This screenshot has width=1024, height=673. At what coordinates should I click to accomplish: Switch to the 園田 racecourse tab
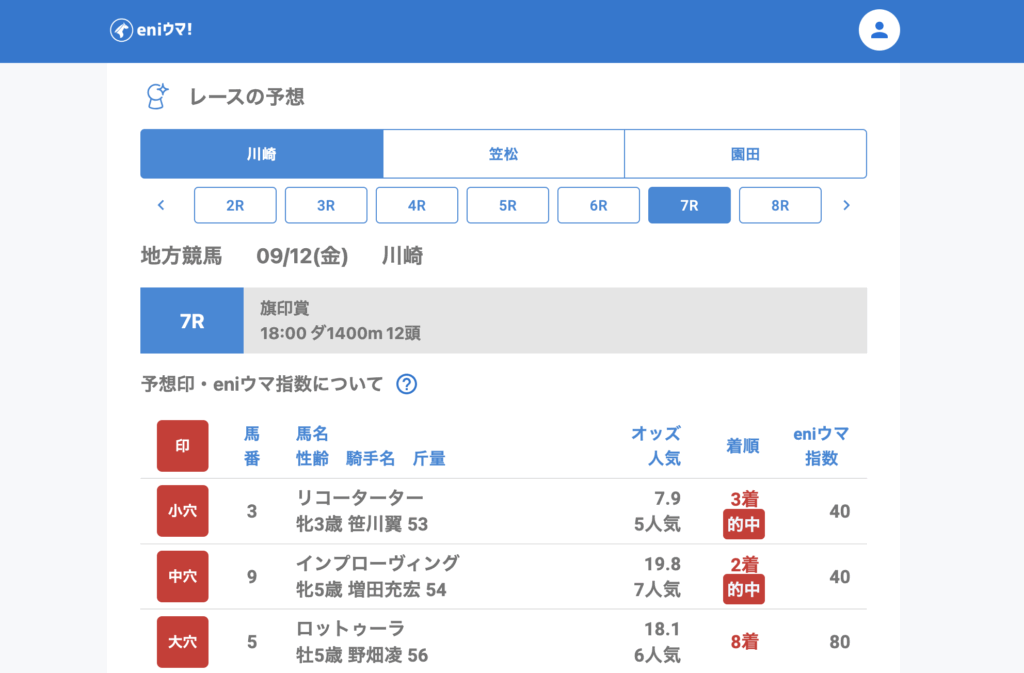coord(745,154)
